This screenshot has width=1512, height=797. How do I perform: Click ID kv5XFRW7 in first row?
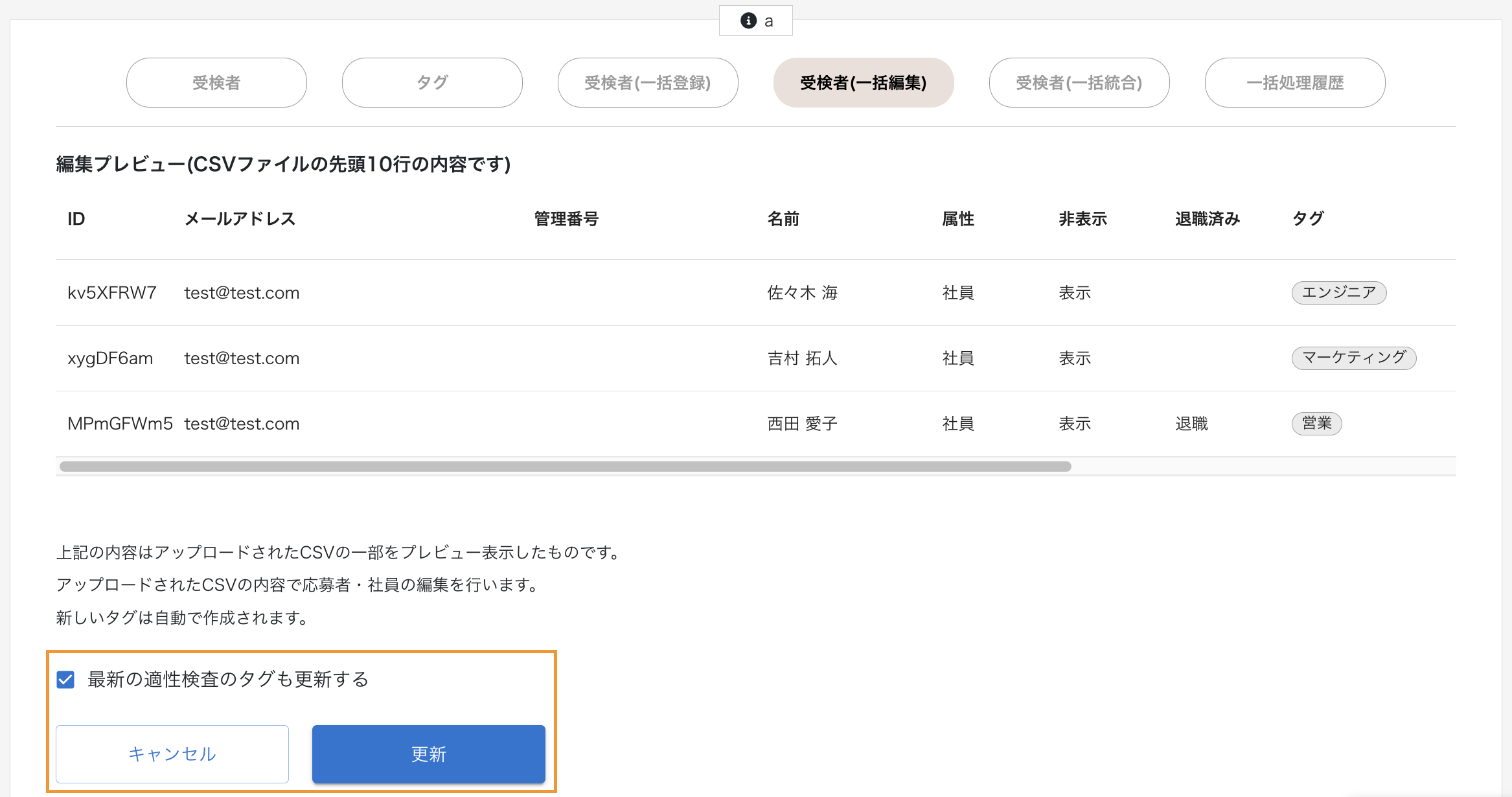point(112,293)
